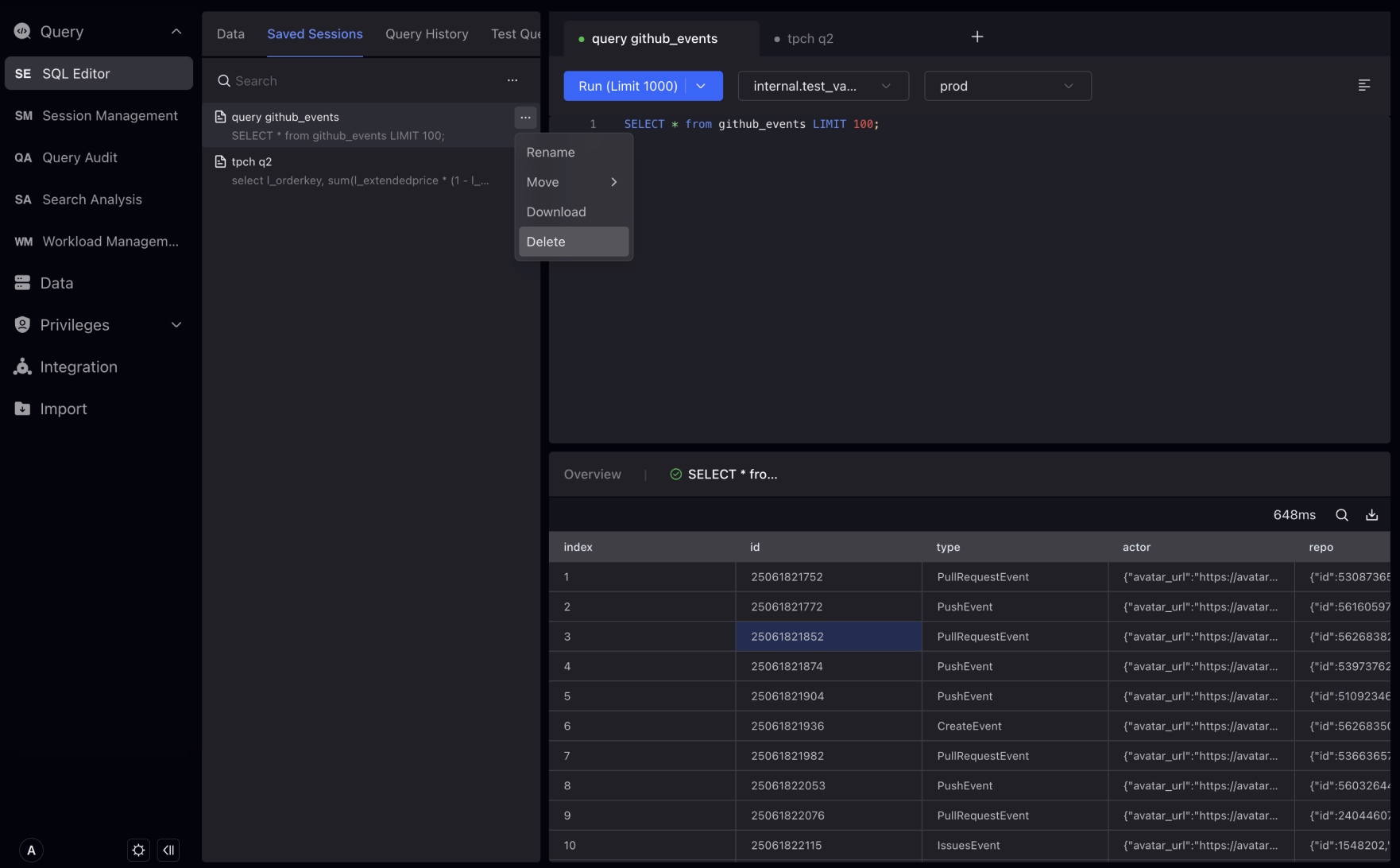Click the saved sessions Search field
The width and height of the screenshot is (1400, 868).
[x=358, y=81]
